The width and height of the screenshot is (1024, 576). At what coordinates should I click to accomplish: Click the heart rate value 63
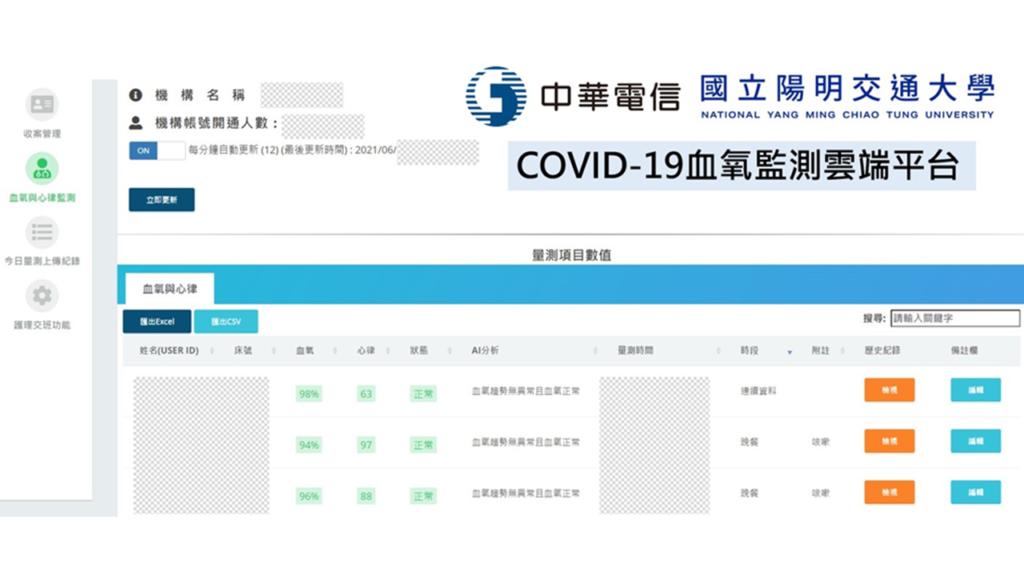coord(366,394)
